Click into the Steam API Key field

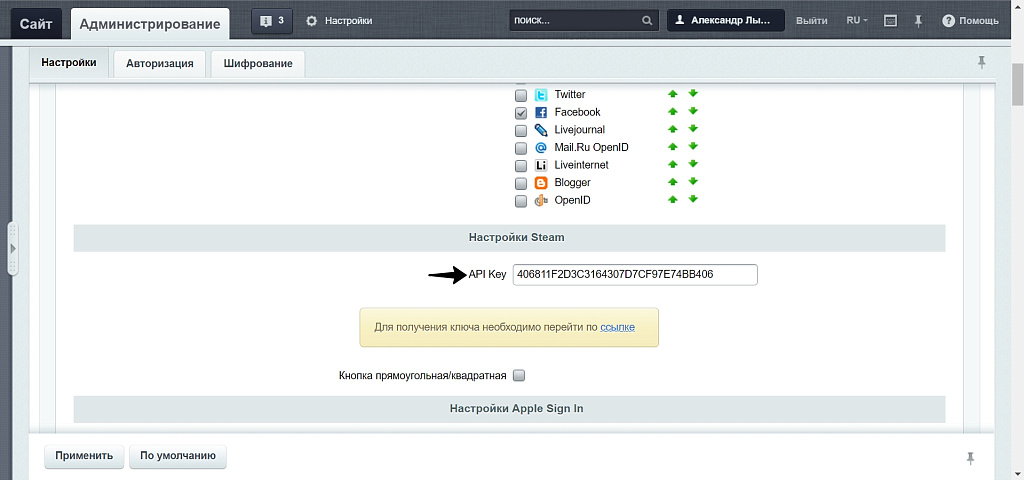(x=634, y=274)
